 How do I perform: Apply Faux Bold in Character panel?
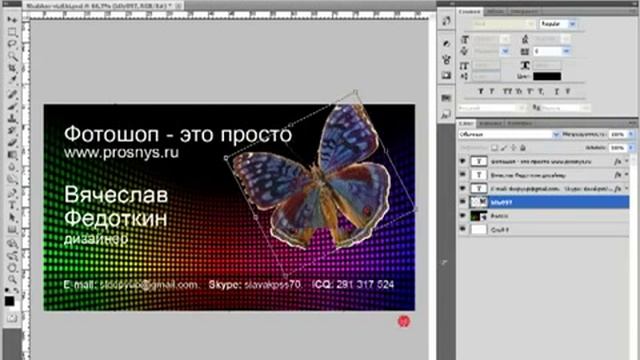(481, 91)
